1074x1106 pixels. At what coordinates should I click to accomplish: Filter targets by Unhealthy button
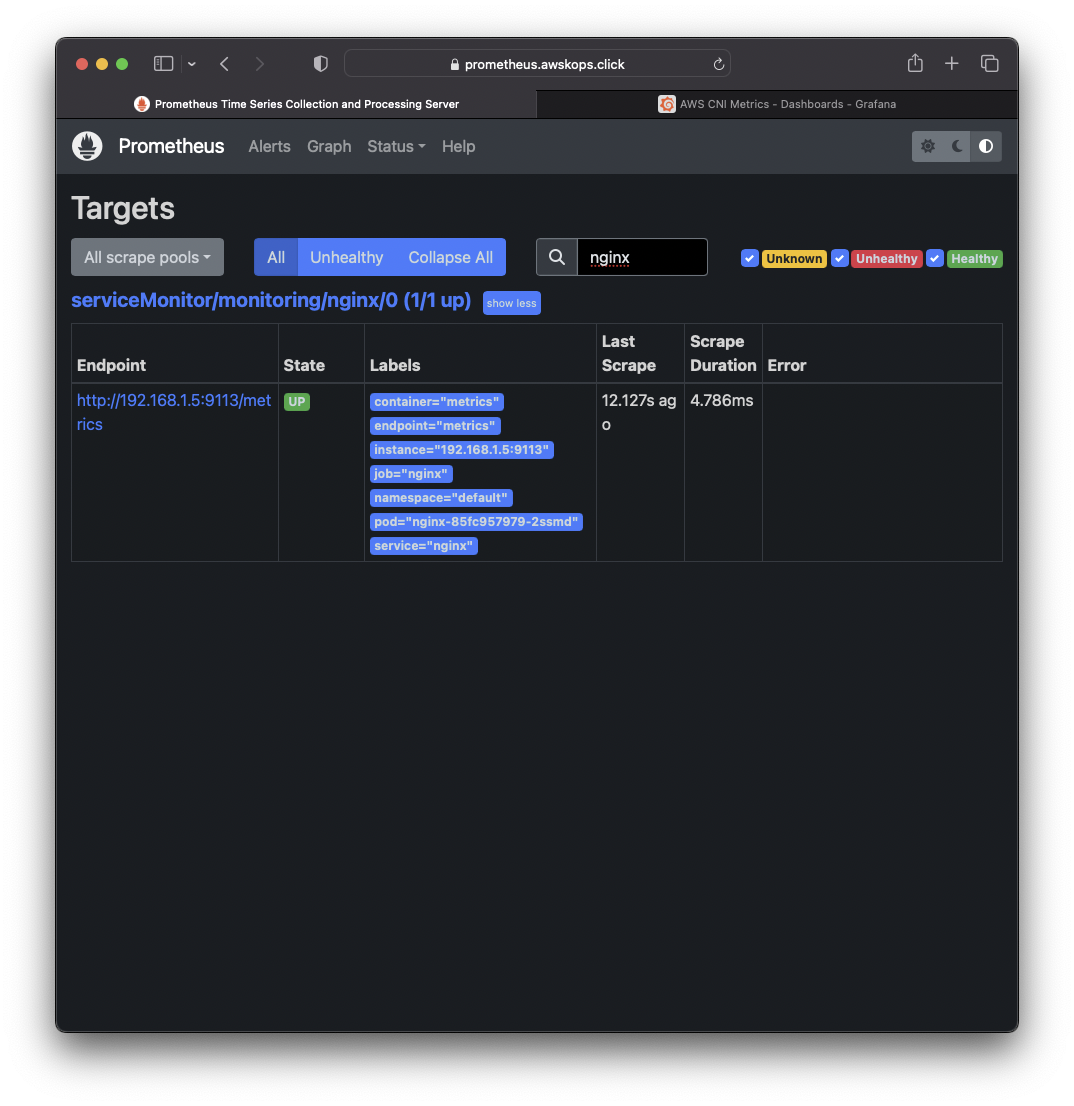pos(347,257)
